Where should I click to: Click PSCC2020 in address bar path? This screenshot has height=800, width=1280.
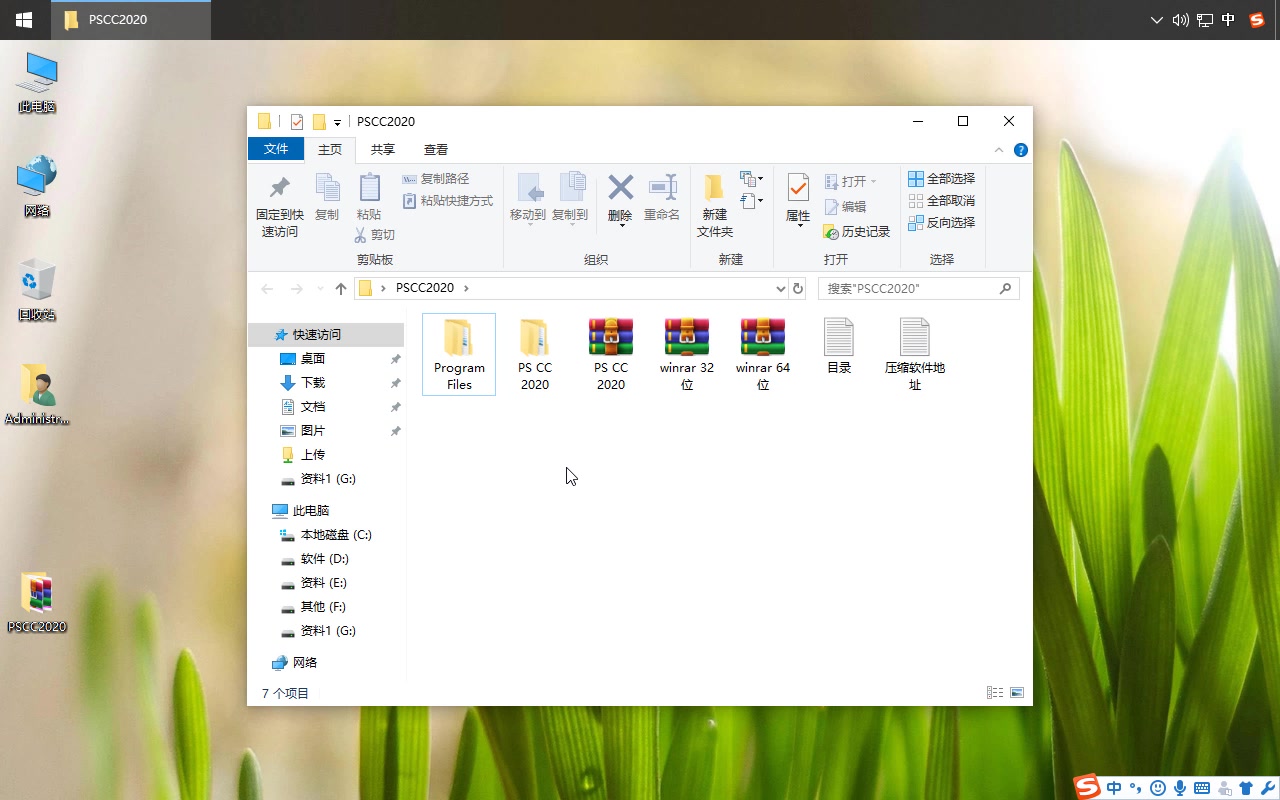pyautogui.click(x=425, y=288)
